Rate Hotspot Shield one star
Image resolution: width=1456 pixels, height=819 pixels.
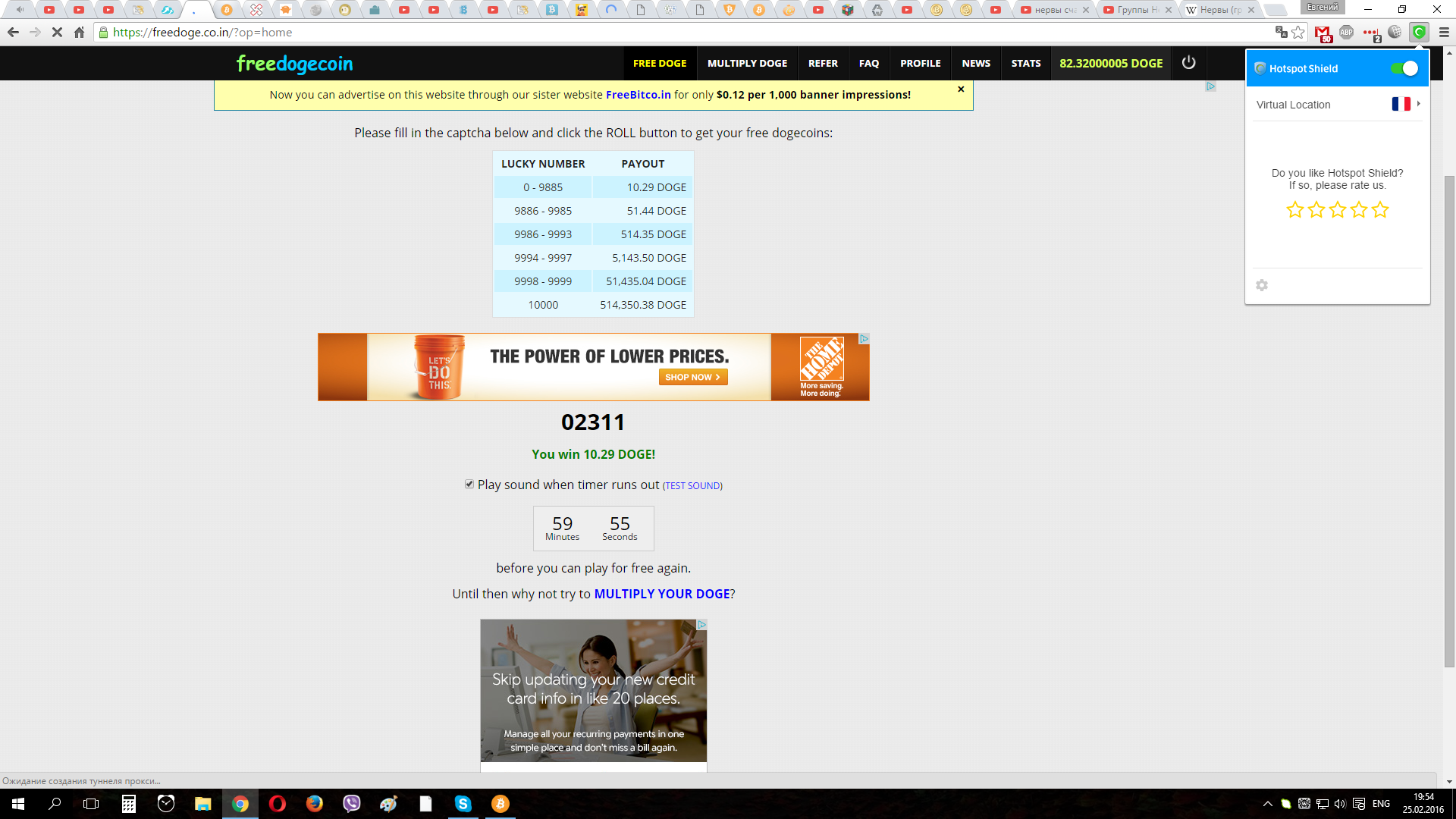1295,209
